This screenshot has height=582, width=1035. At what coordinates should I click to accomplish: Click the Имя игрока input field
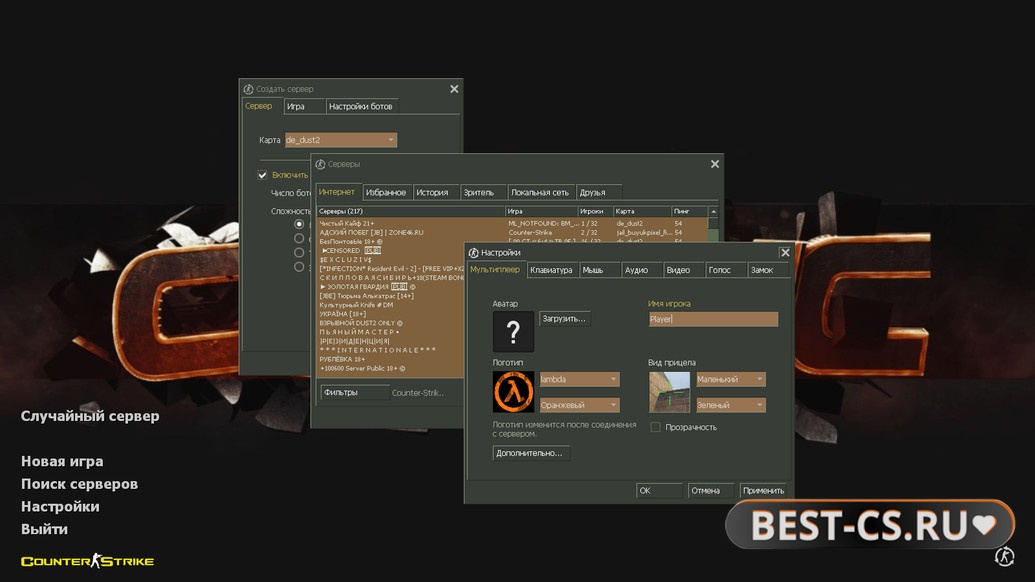(713, 319)
